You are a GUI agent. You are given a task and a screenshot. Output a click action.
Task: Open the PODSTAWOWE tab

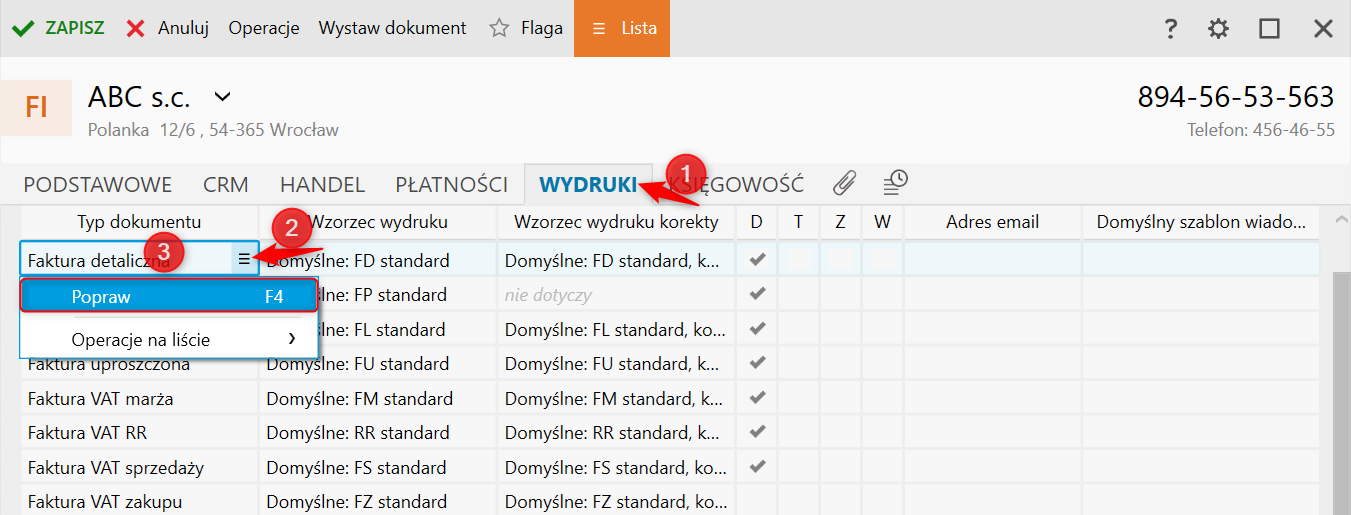click(98, 184)
